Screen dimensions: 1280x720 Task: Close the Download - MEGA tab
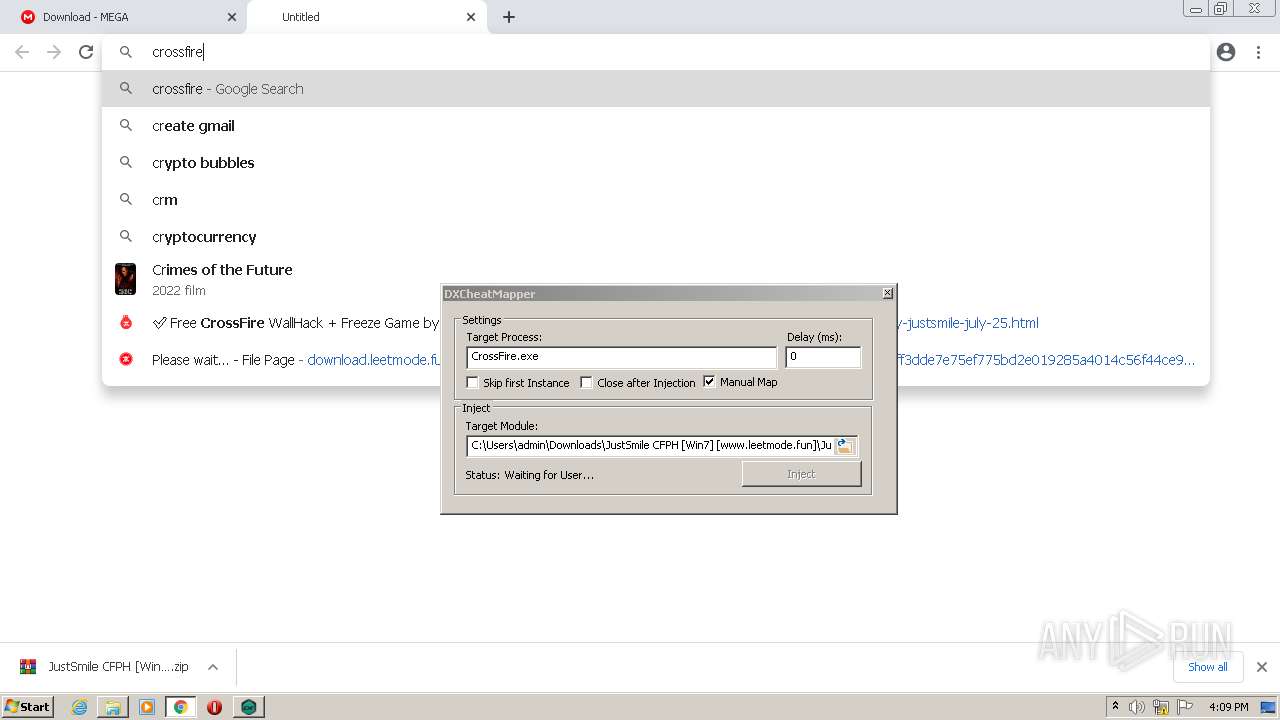(232, 17)
